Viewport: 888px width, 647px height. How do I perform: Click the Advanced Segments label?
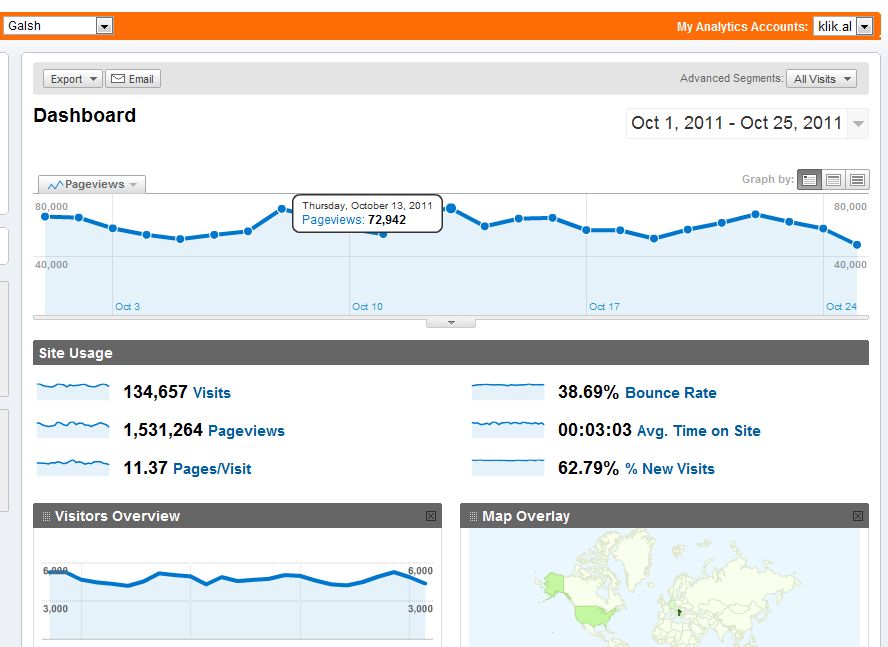pyautogui.click(x=732, y=78)
